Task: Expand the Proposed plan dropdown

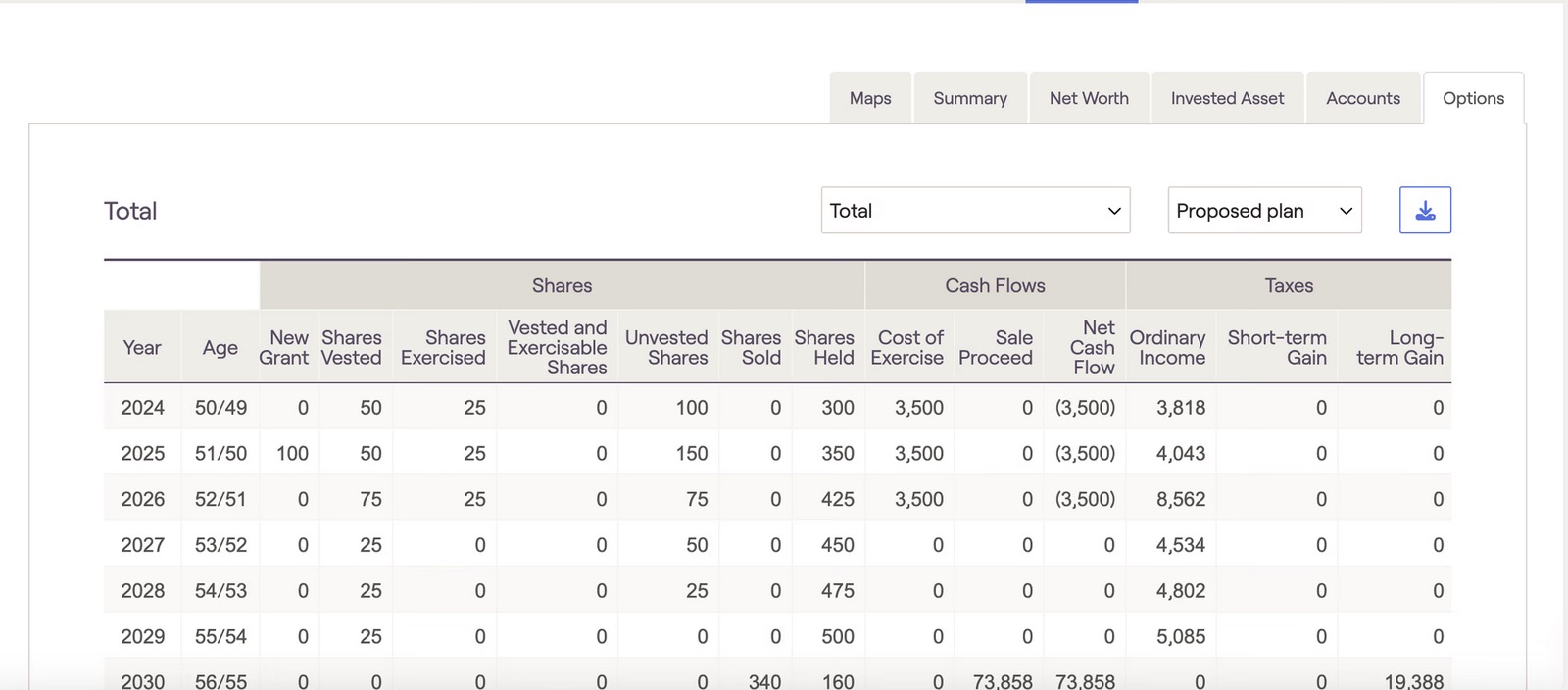Action: (x=1264, y=211)
